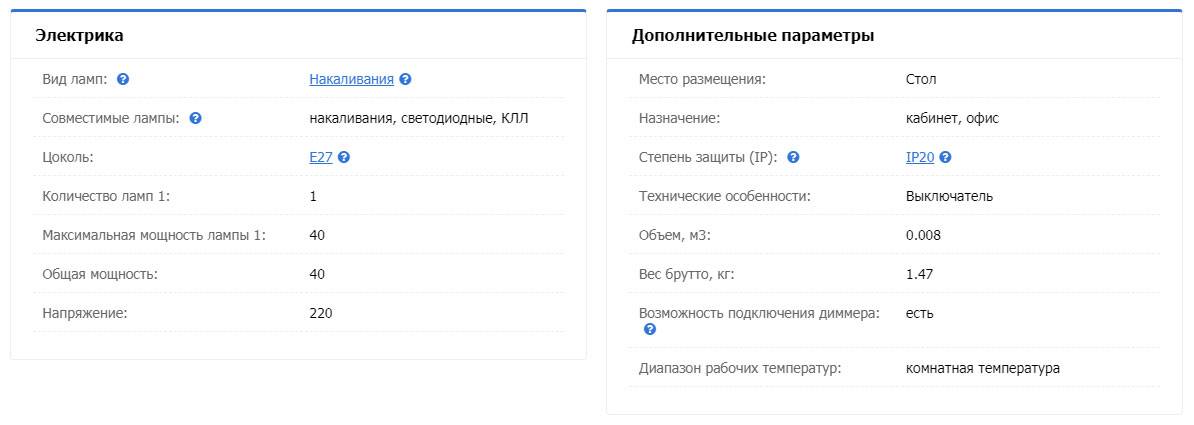Screen dimensions: 1194x425
Task: Click the volume value 0.008
Action: click(923, 235)
